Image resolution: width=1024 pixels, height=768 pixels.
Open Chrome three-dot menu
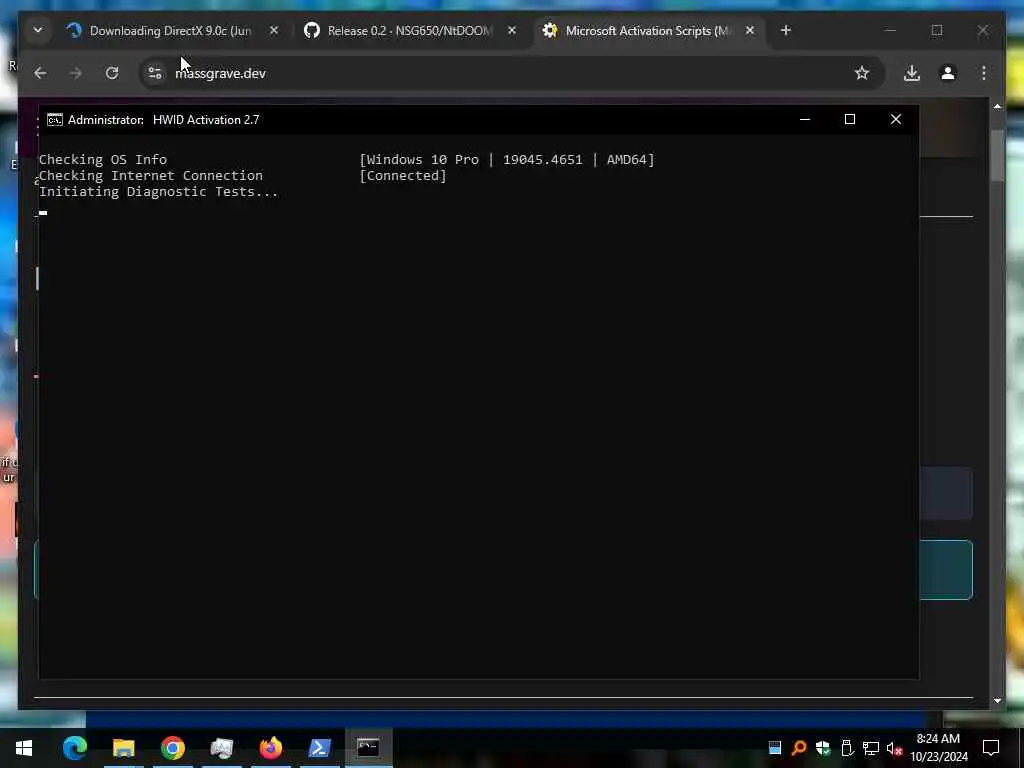point(984,73)
